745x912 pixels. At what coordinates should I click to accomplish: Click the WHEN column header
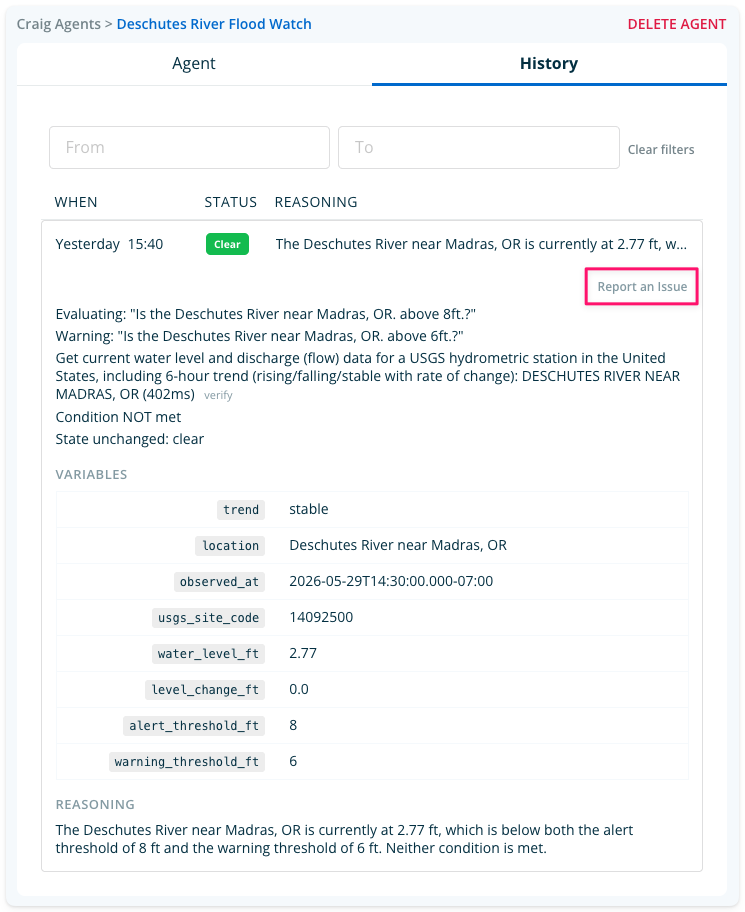point(76,202)
